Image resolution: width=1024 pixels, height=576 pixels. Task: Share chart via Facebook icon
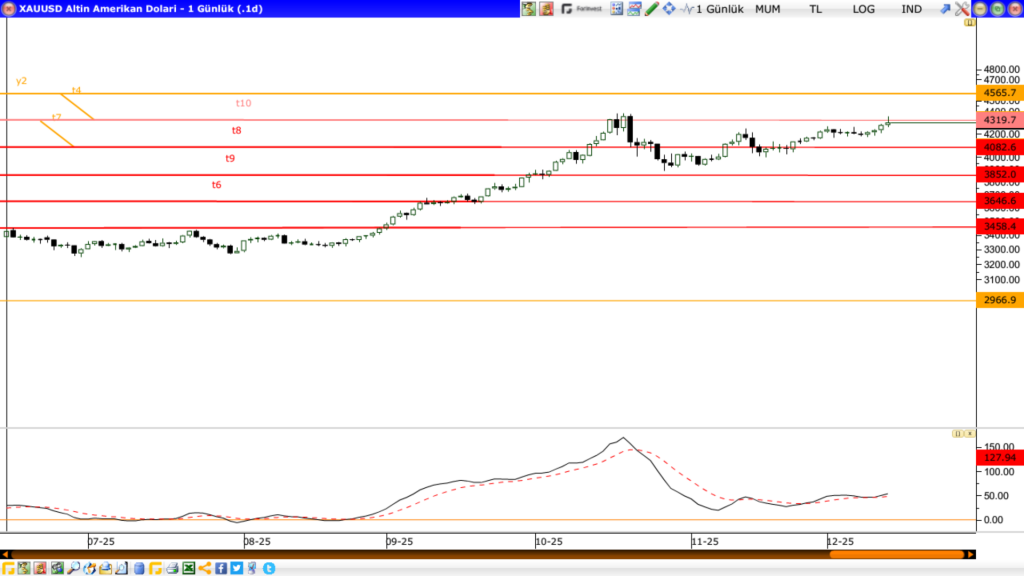[x=221, y=568]
